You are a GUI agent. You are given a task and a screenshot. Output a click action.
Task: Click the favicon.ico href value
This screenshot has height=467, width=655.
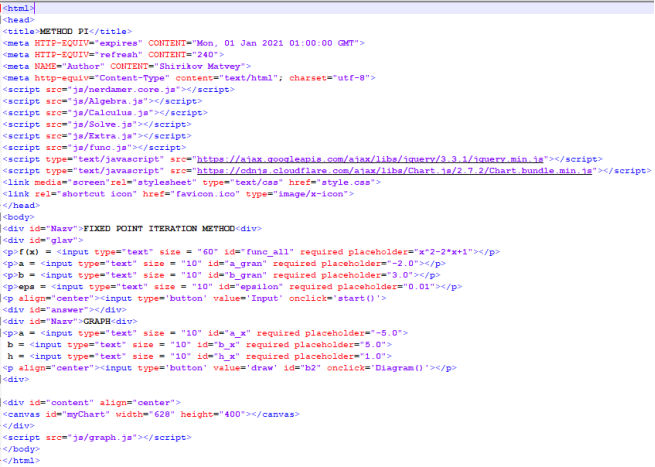tap(206, 194)
